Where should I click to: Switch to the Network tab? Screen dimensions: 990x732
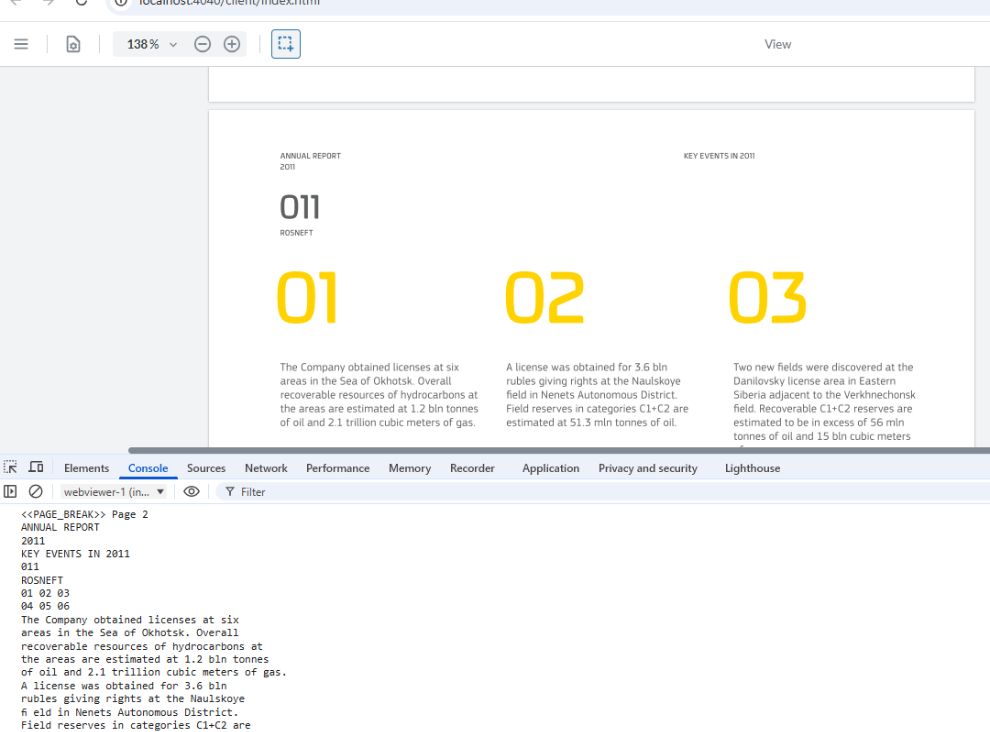tap(266, 468)
